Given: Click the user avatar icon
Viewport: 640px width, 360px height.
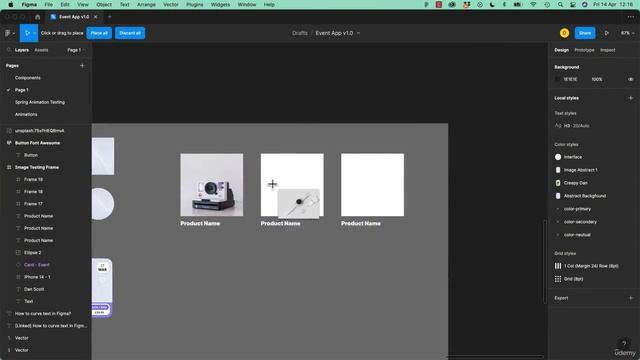Looking at the screenshot, I should click(564, 33).
